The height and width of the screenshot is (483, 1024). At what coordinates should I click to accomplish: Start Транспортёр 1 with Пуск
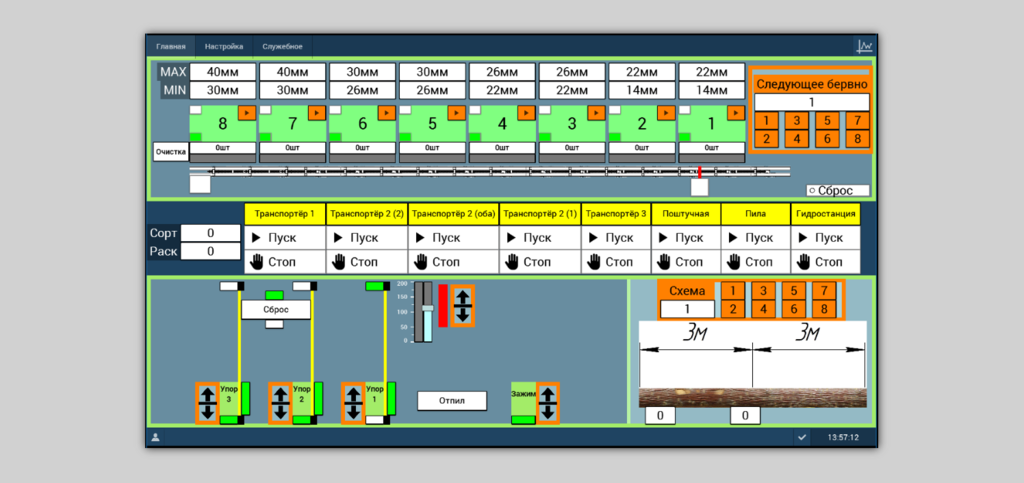click(x=285, y=238)
